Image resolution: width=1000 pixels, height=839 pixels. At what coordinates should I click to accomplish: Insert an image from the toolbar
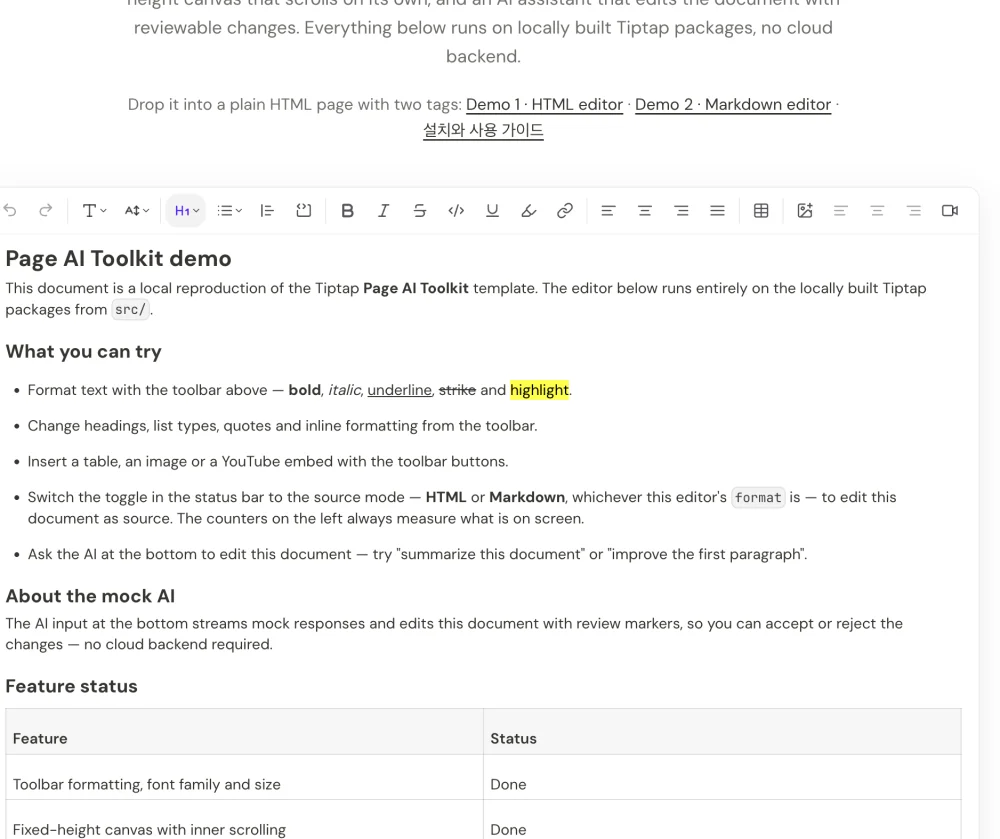coord(805,210)
